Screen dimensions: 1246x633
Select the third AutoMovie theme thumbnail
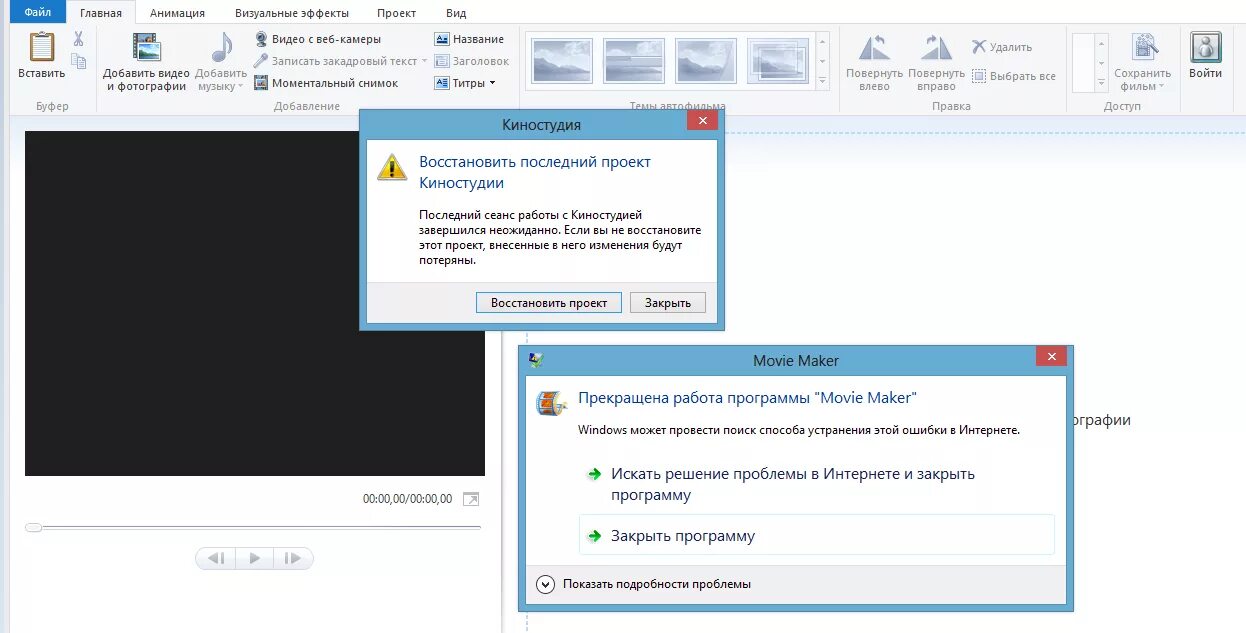706,61
